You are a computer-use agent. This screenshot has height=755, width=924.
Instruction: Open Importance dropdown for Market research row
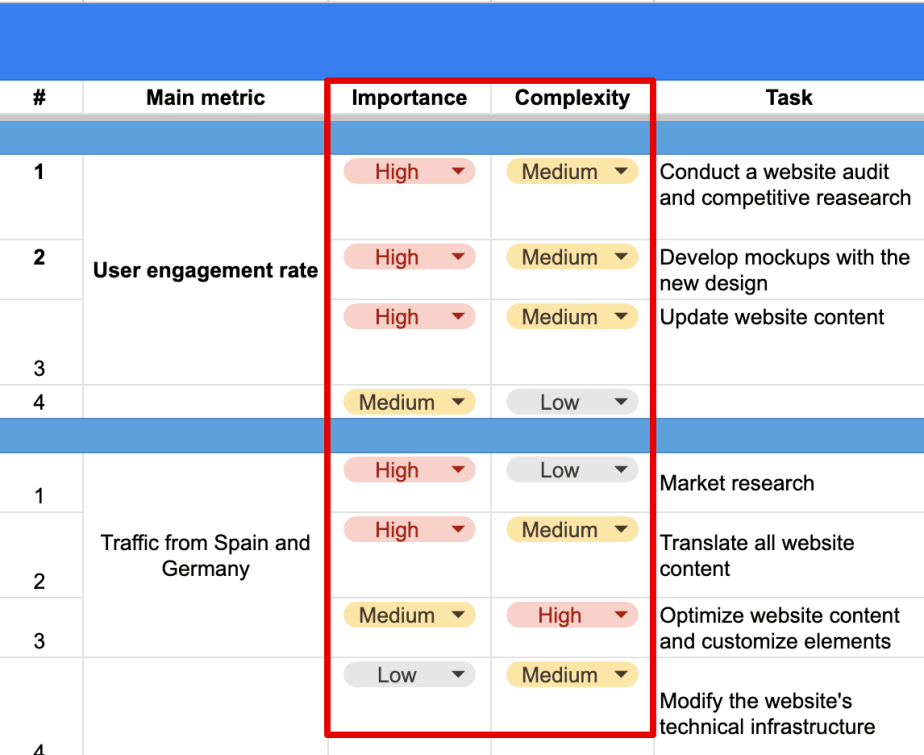coord(410,470)
